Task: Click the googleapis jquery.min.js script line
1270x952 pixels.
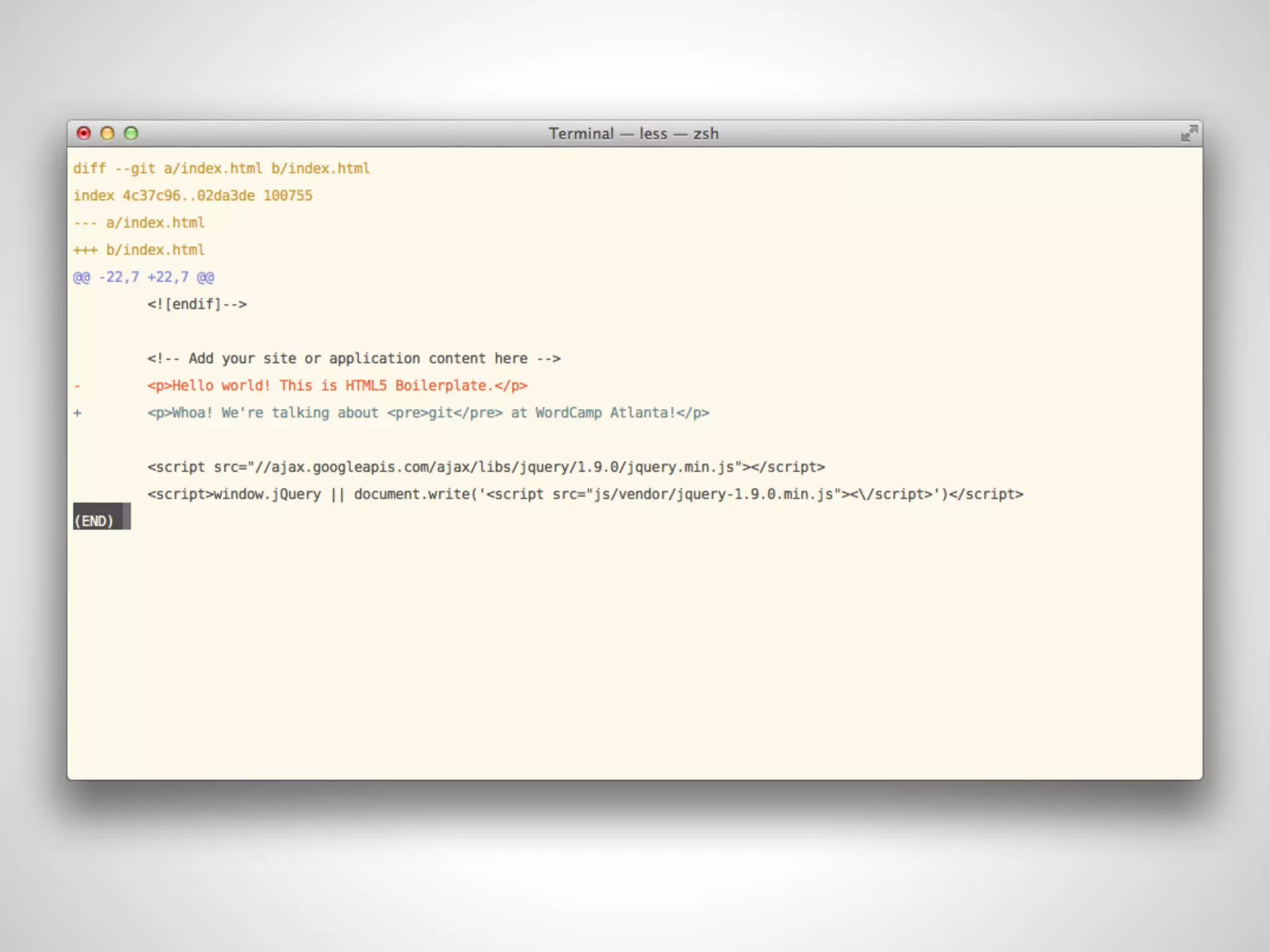Action: 486,467
